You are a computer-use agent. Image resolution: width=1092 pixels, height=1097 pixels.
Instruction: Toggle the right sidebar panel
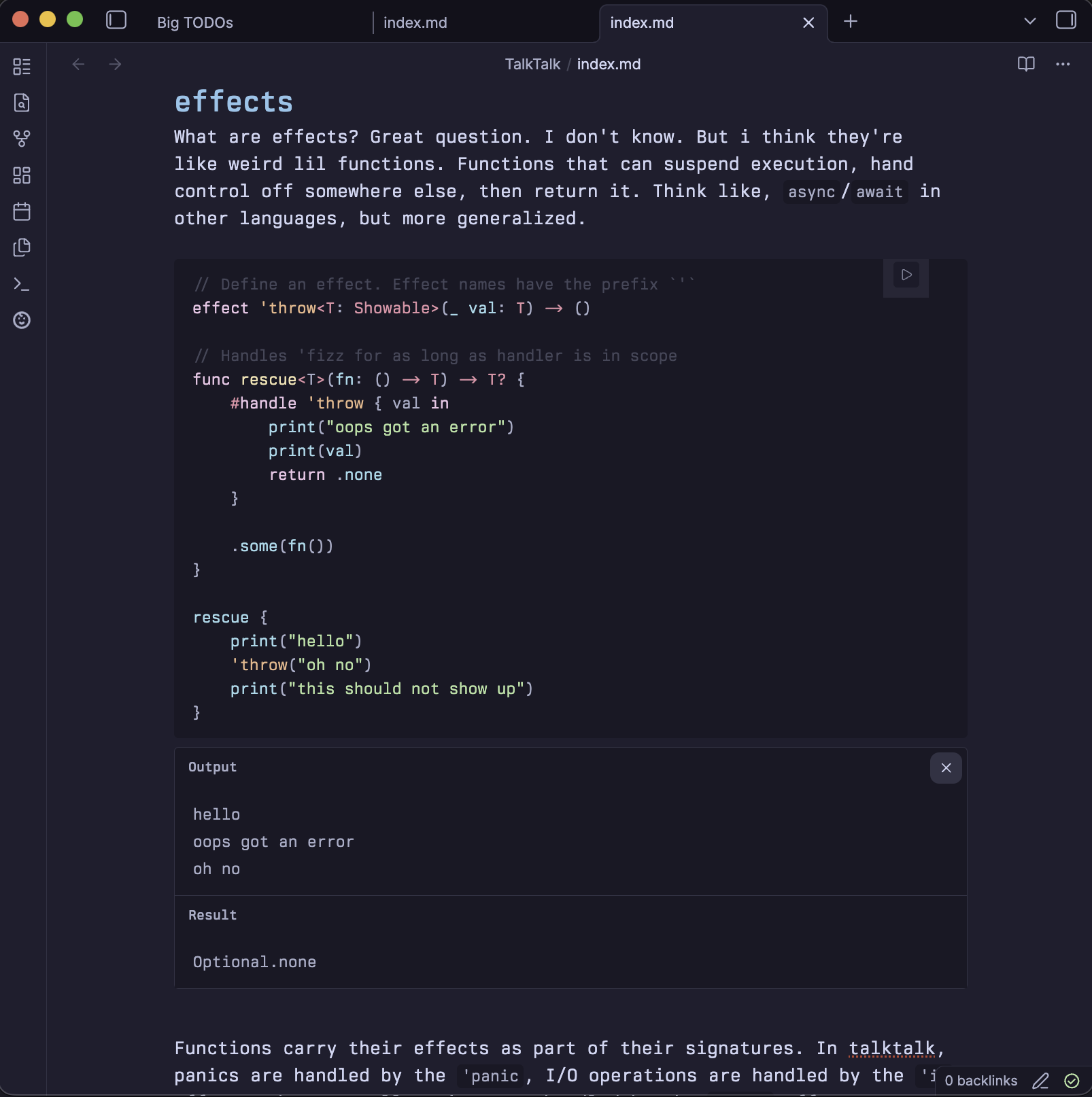tap(1065, 20)
